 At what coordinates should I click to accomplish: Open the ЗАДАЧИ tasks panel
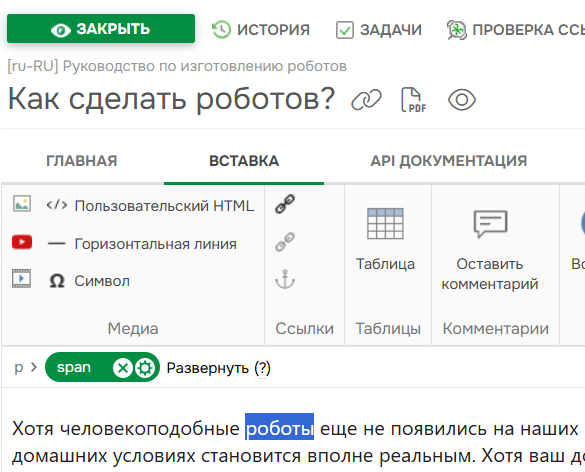[x=379, y=30]
